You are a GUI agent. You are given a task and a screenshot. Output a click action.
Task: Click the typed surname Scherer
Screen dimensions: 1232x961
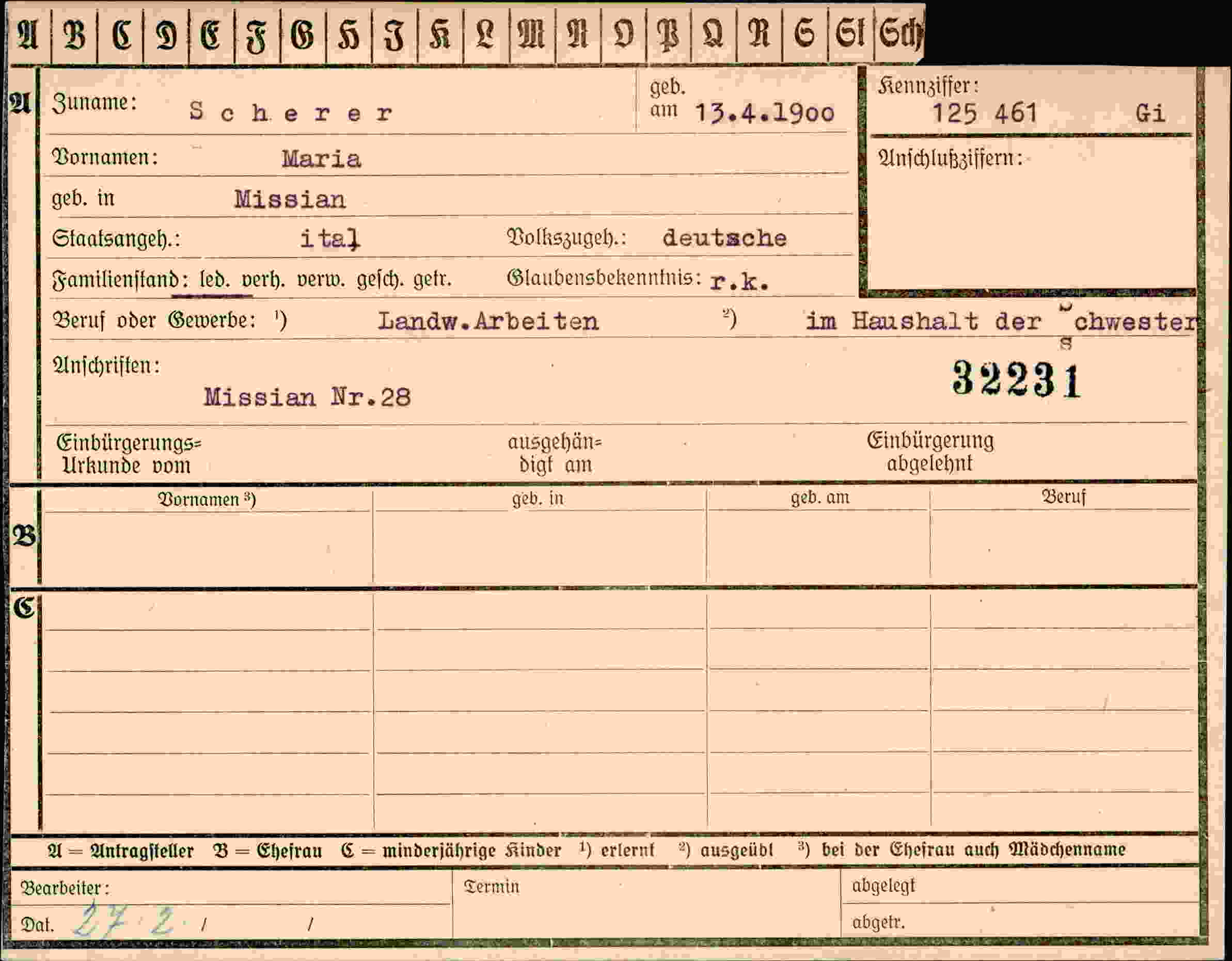tap(291, 112)
